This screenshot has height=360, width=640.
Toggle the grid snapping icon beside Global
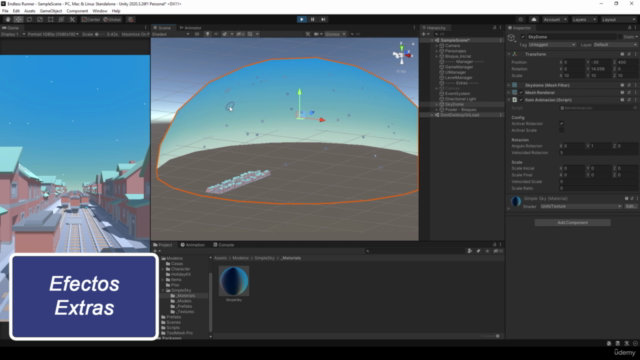131,19
